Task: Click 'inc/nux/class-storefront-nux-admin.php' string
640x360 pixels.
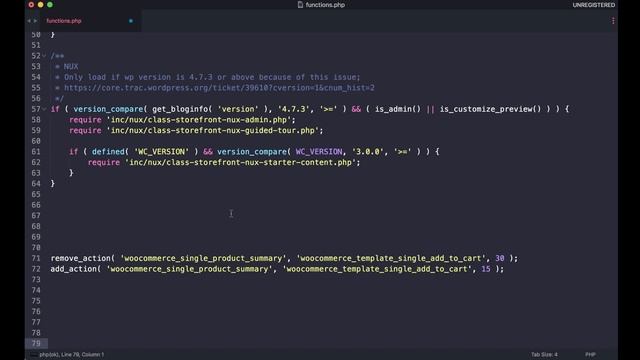Action: [x=199, y=120]
